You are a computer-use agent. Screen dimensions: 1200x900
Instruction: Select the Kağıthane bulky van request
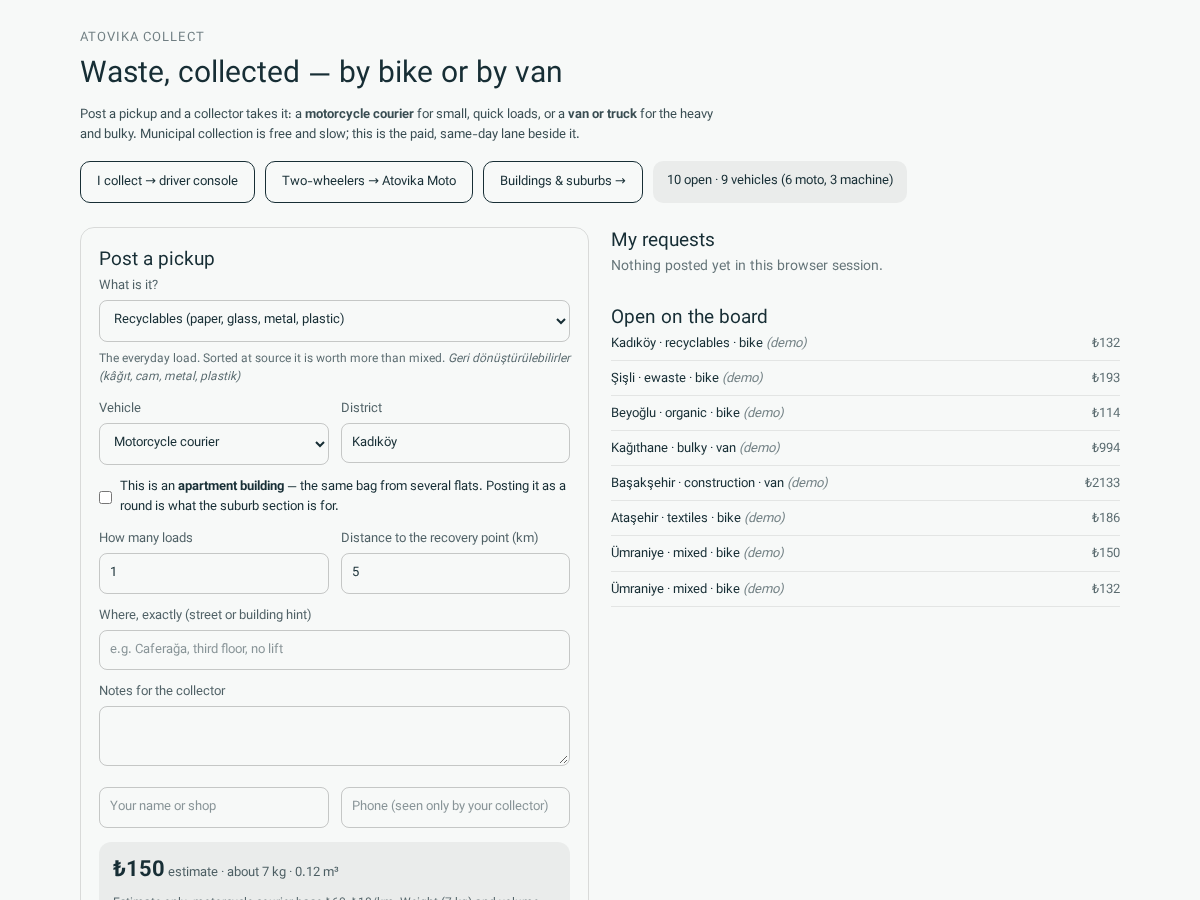865,448
